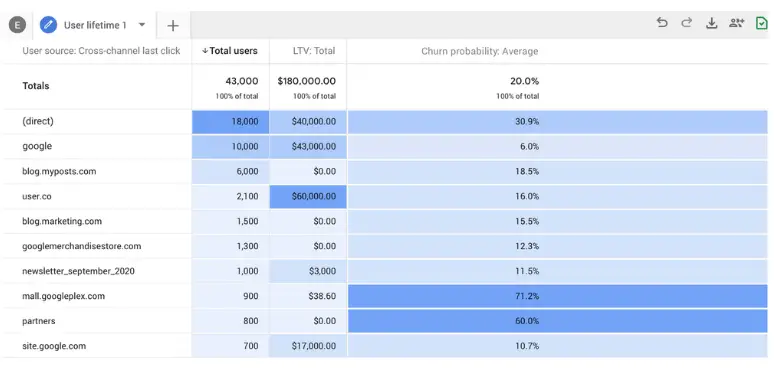Select the (direct) source row label
The width and height of the screenshot is (777, 369).
(x=38, y=121)
